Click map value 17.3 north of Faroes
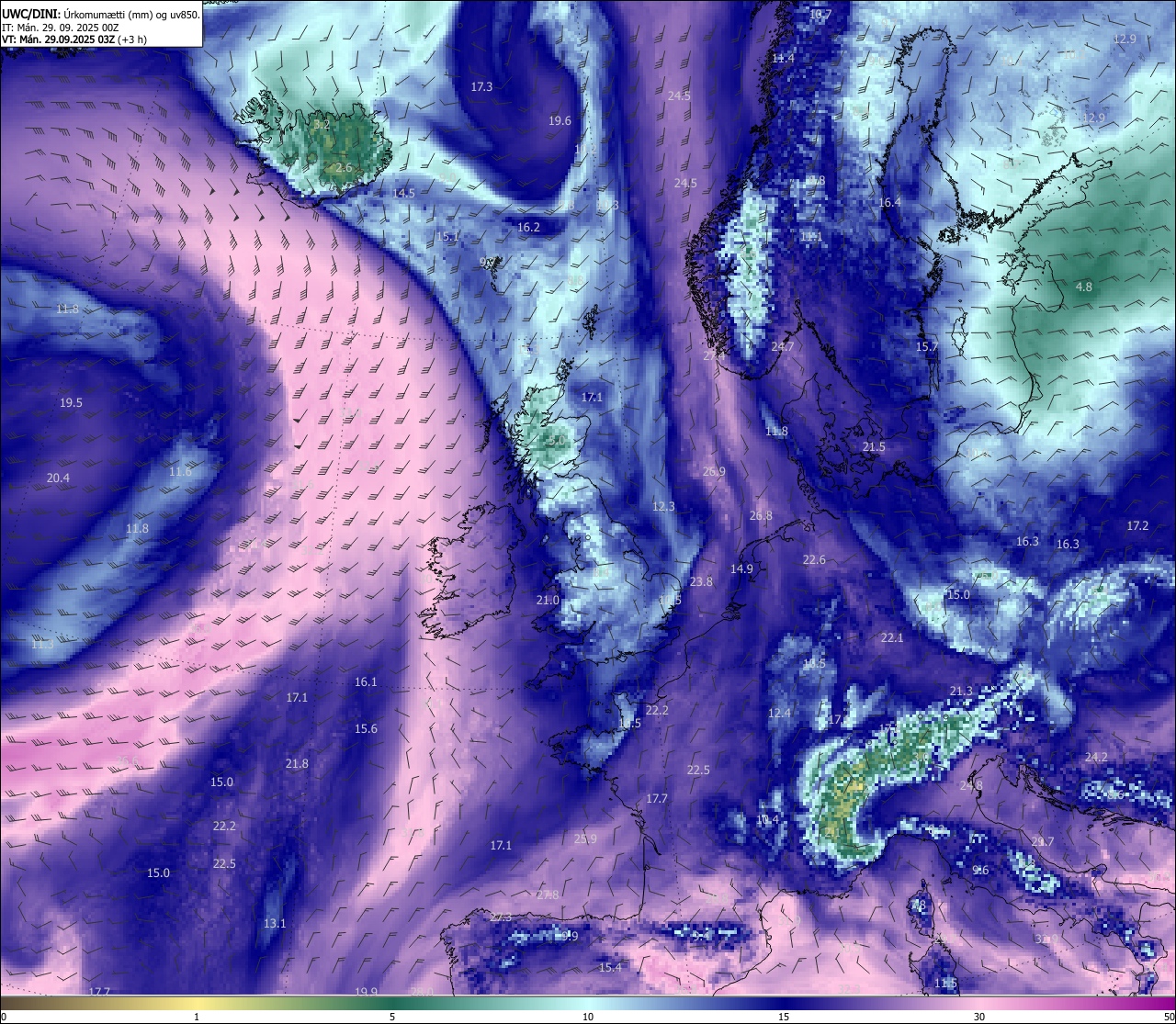This screenshot has height=1024, width=1176. 481,86
